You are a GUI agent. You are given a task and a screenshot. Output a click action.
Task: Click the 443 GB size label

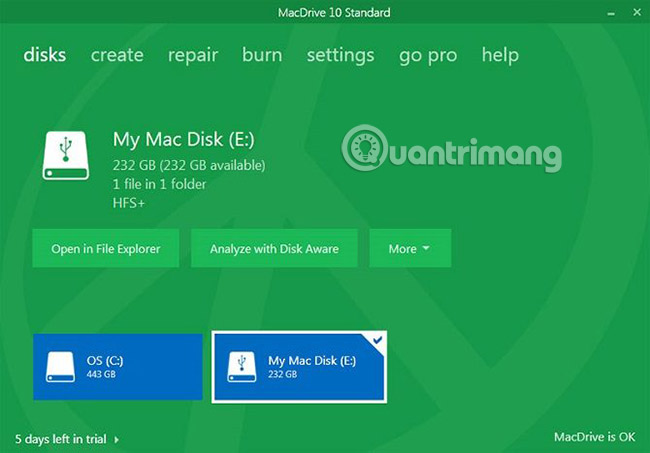tap(101, 374)
